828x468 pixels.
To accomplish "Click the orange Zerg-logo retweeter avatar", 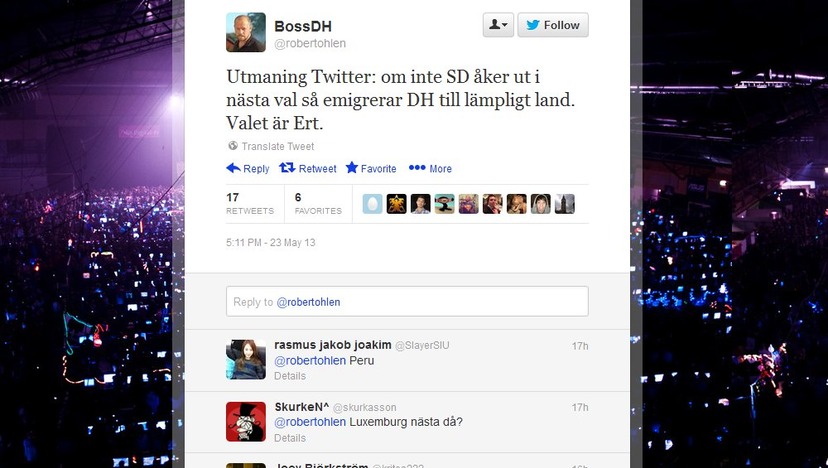I will (x=397, y=204).
